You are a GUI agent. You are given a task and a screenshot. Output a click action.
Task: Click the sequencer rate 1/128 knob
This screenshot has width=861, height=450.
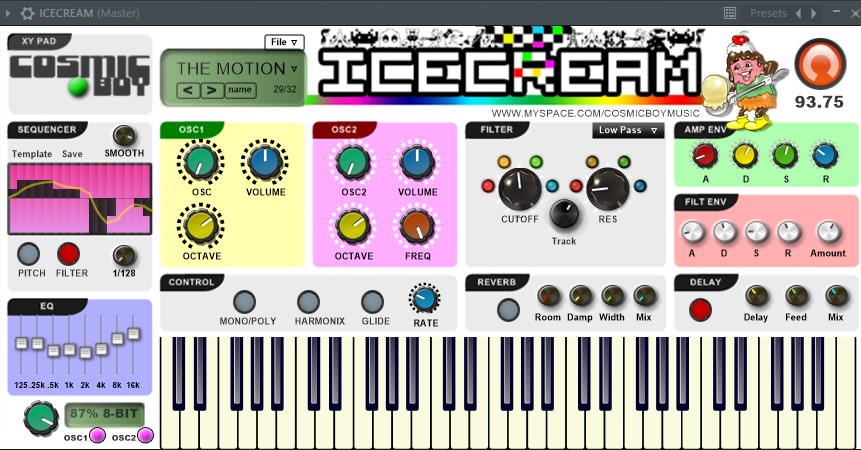(x=124, y=256)
